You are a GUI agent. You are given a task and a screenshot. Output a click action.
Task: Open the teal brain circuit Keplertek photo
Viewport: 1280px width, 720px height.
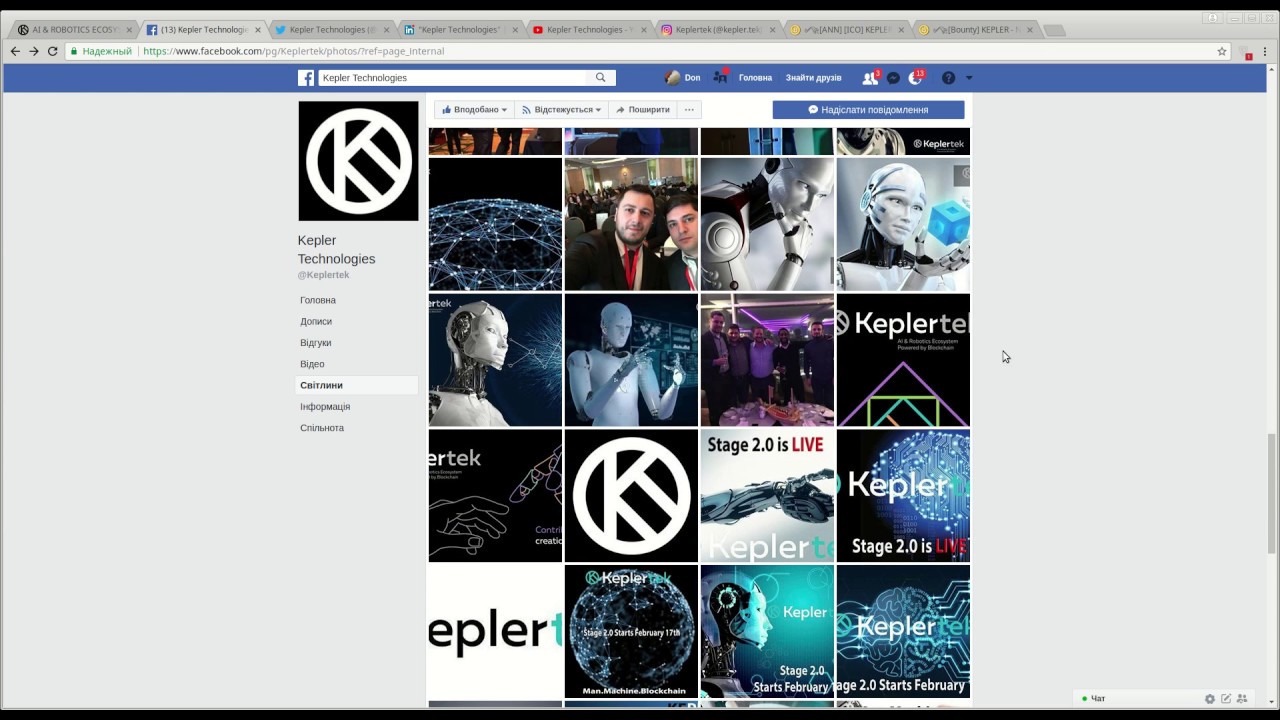coord(903,632)
